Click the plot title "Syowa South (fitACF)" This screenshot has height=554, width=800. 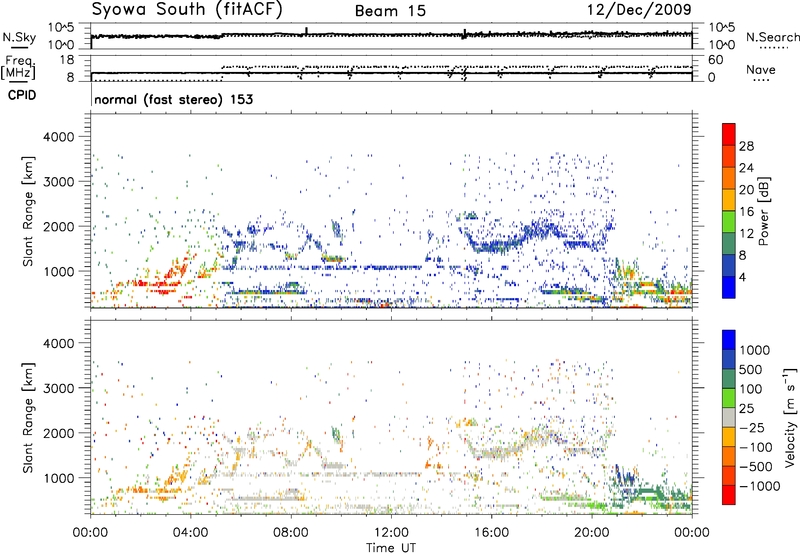tap(187, 9)
